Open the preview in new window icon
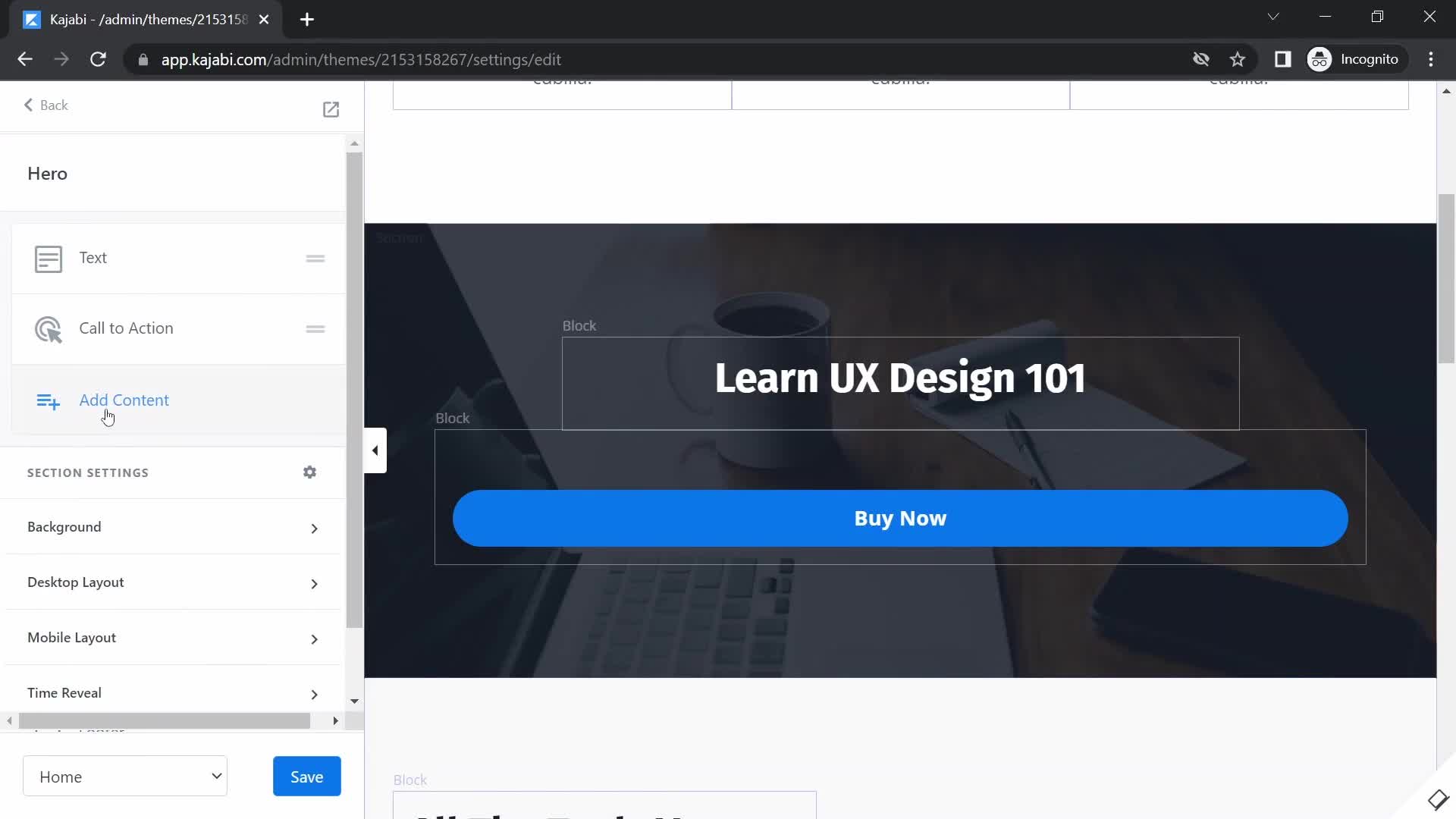The width and height of the screenshot is (1456, 819). (x=331, y=109)
